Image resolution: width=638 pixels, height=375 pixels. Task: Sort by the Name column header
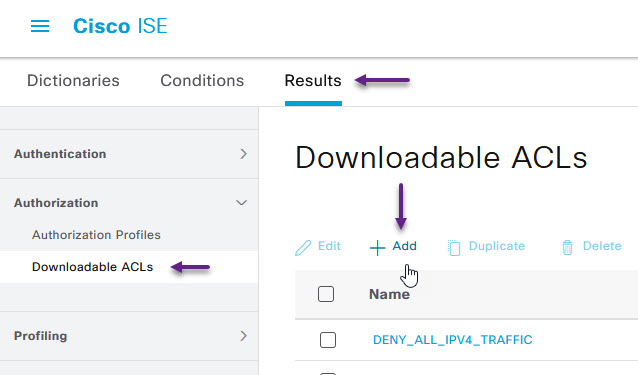(389, 294)
